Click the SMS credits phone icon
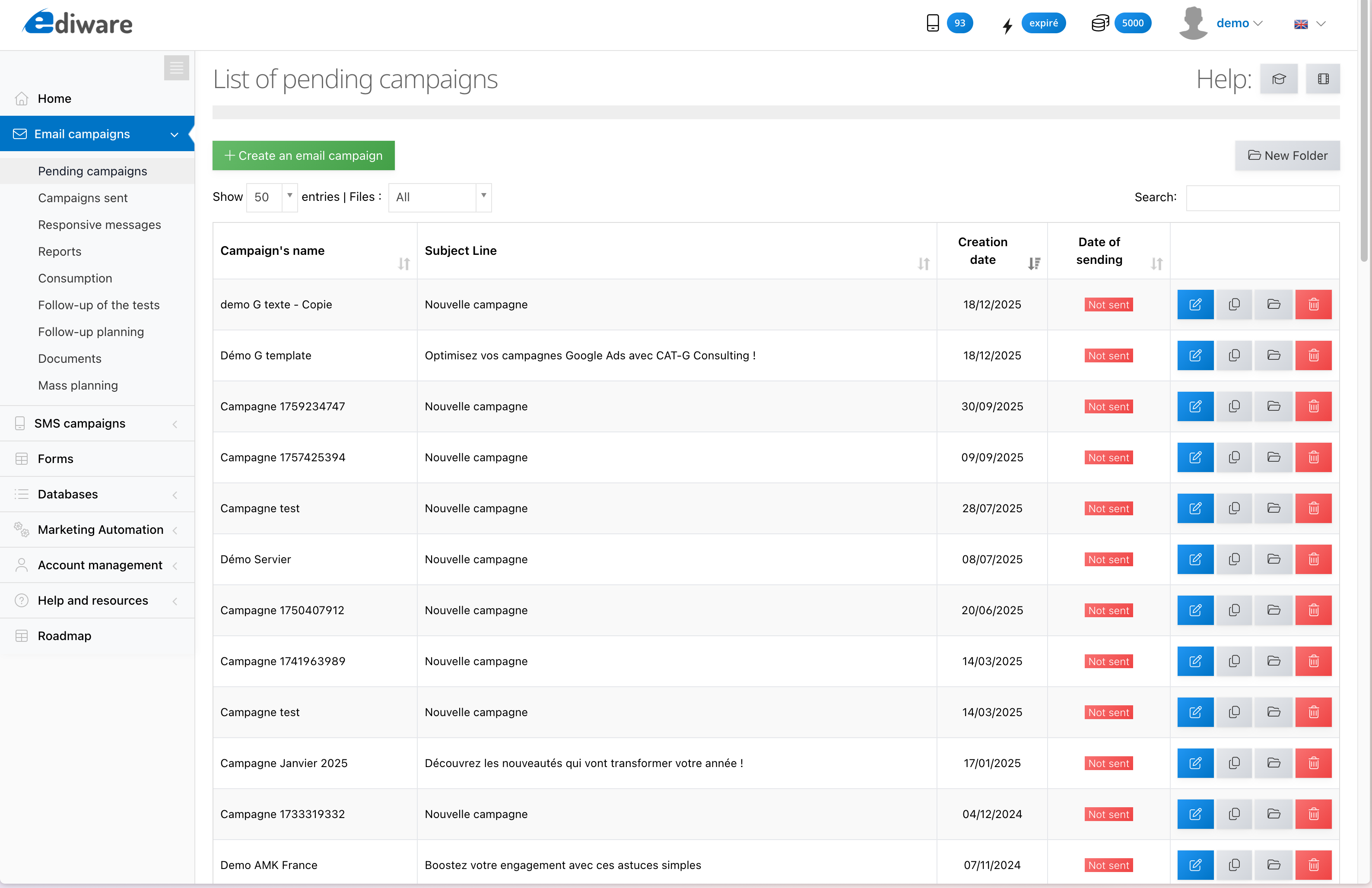Screen dimensions: 1372x888 point(932,23)
